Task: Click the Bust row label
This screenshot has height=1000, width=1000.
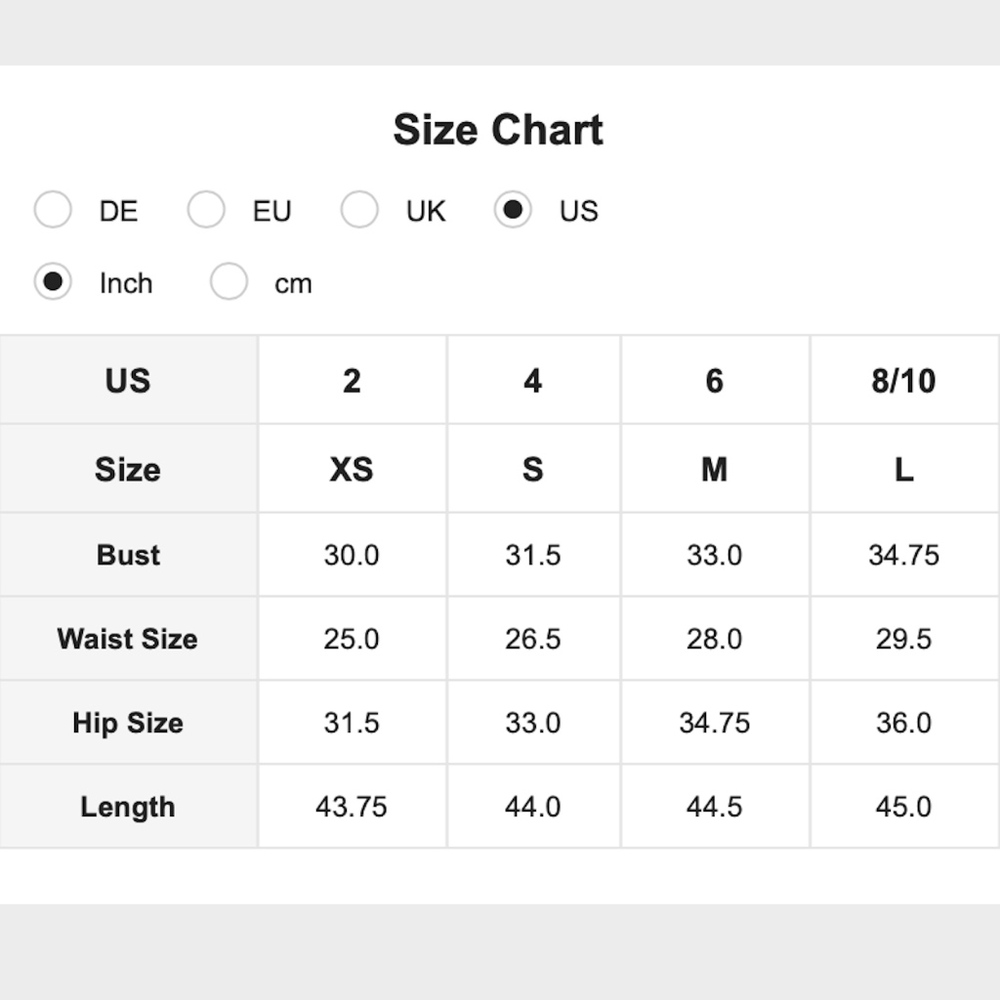Action: point(128,555)
